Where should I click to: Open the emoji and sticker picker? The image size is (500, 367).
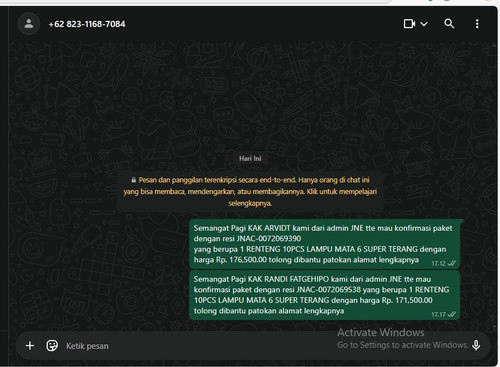[52, 346]
